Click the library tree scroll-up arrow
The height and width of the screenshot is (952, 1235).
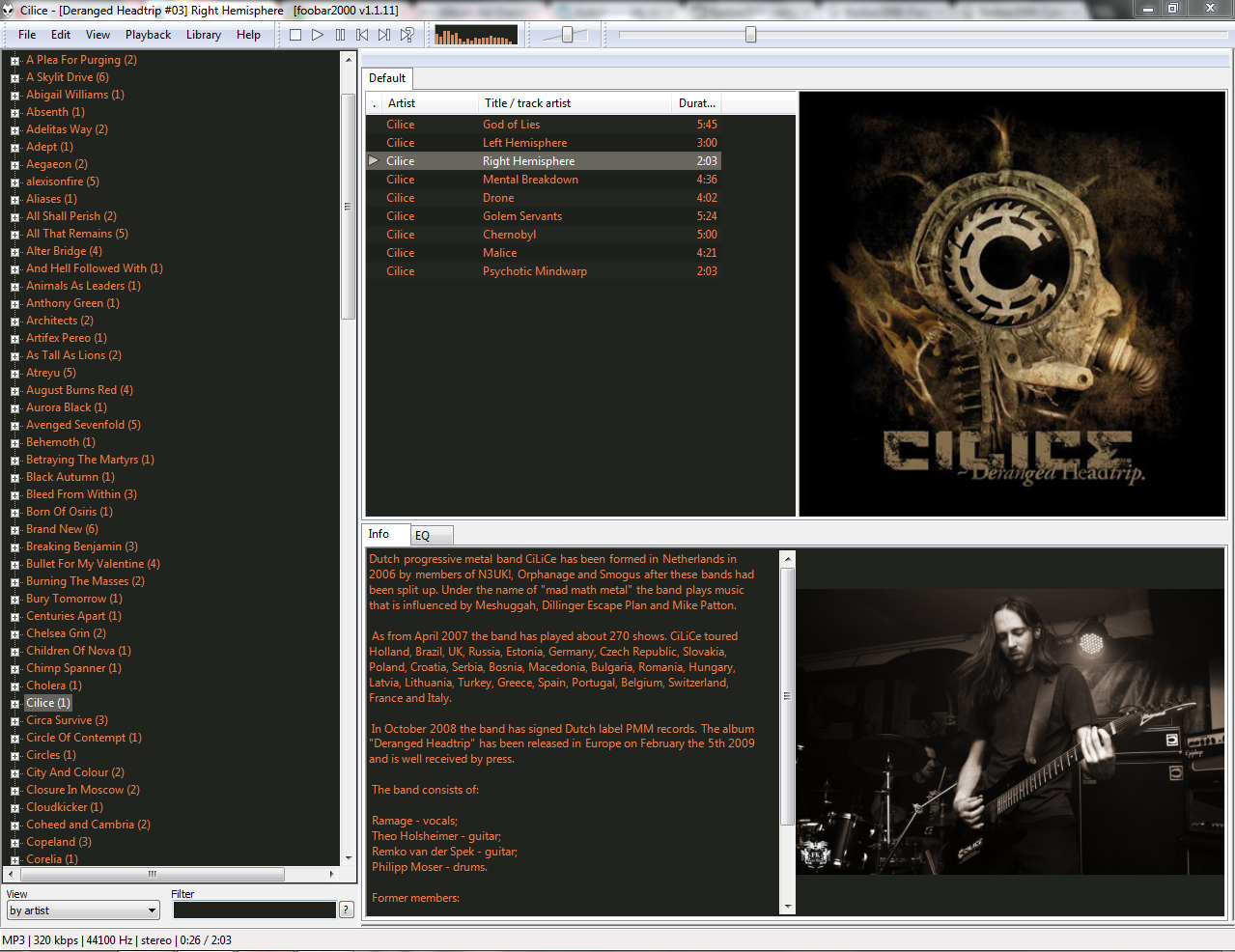(x=349, y=60)
